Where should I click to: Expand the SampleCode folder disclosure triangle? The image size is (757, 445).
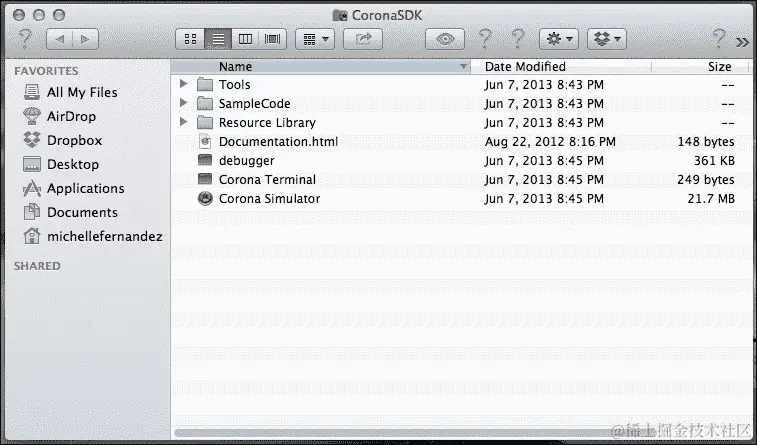[183, 103]
